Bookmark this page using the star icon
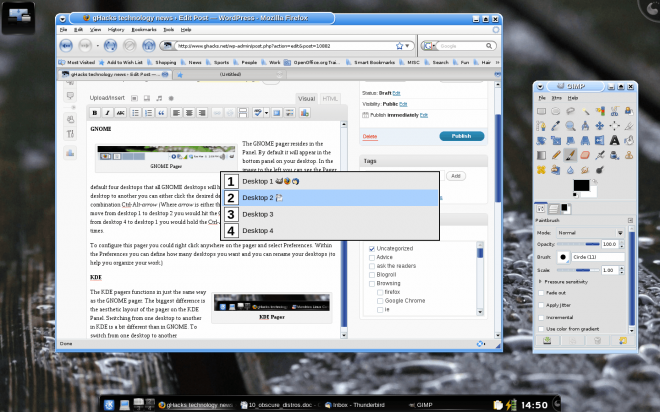Viewport: 660px width, 412px height. (x=397, y=46)
